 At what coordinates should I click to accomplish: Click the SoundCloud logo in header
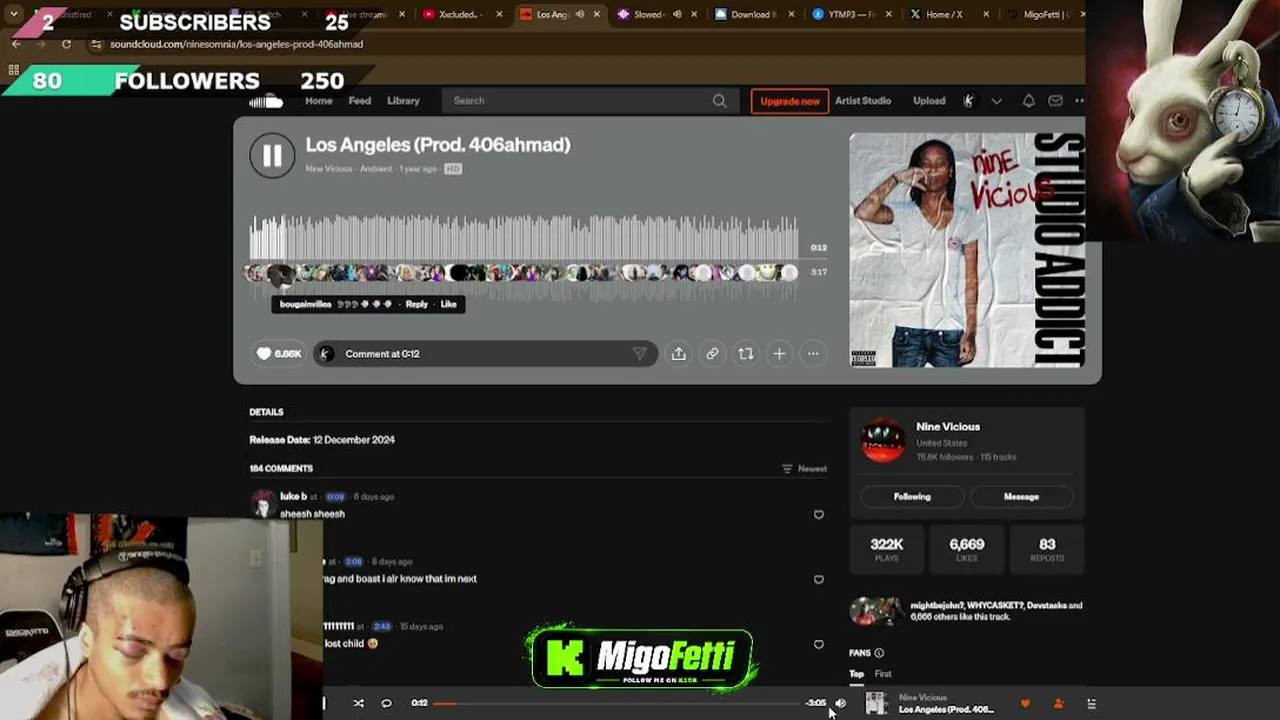[x=267, y=101]
